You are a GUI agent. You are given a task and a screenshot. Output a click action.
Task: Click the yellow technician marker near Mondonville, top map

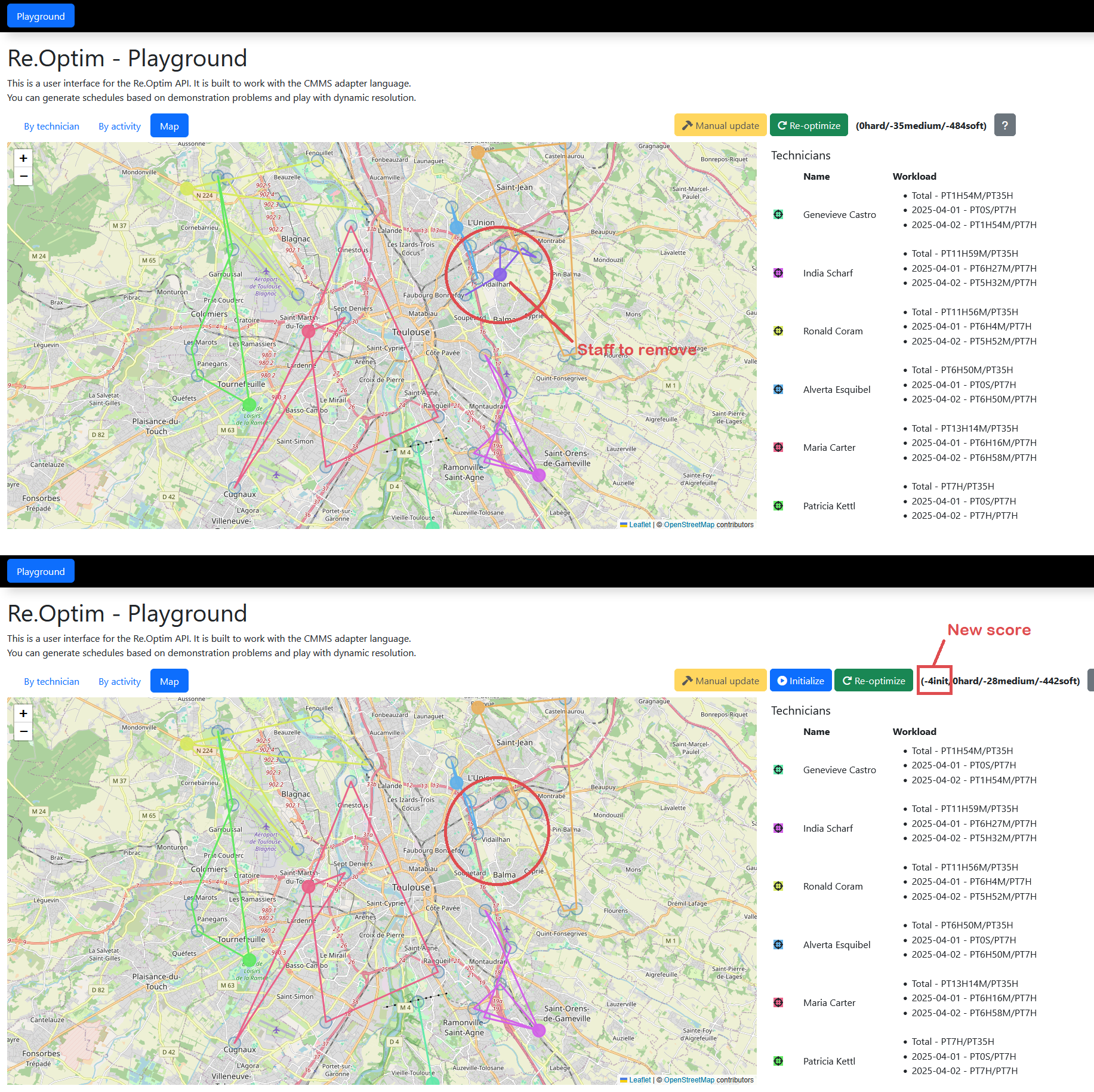click(x=187, y=189)
